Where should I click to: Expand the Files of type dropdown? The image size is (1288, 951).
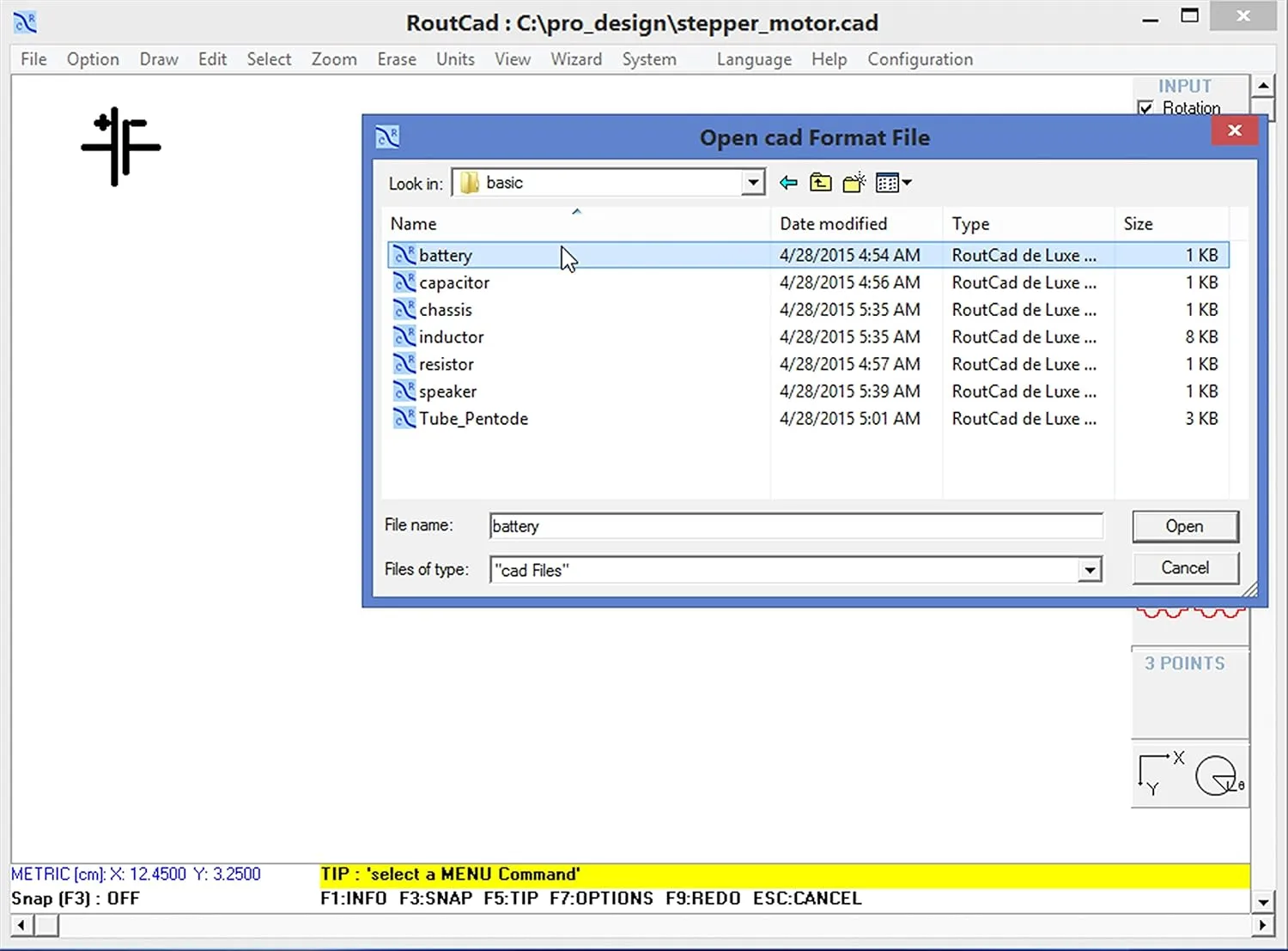[1089, 569]
